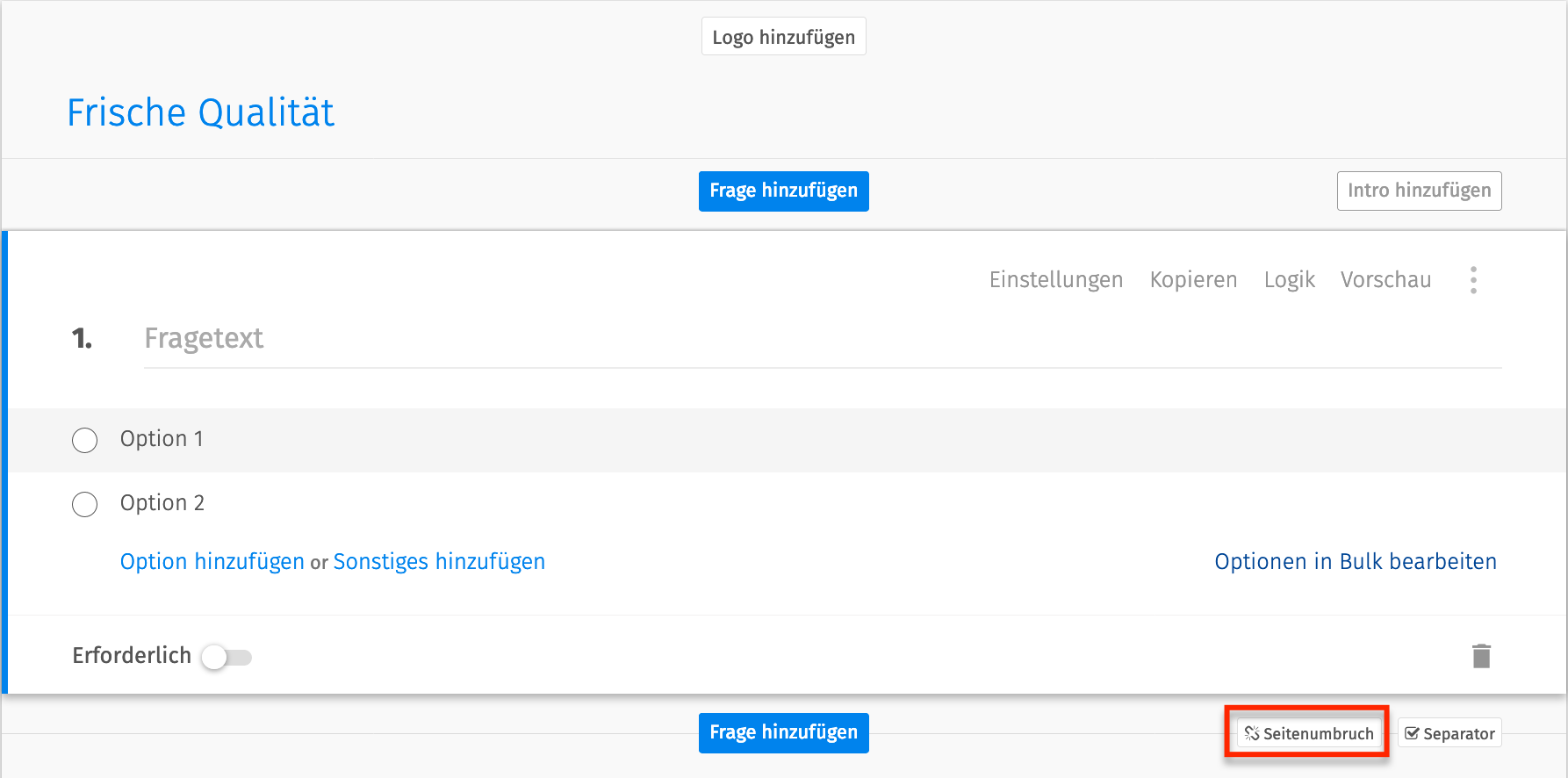Click the upper Frage hinzufügen button
This screenshot has height=778, width=1568.
coord(783,191)
